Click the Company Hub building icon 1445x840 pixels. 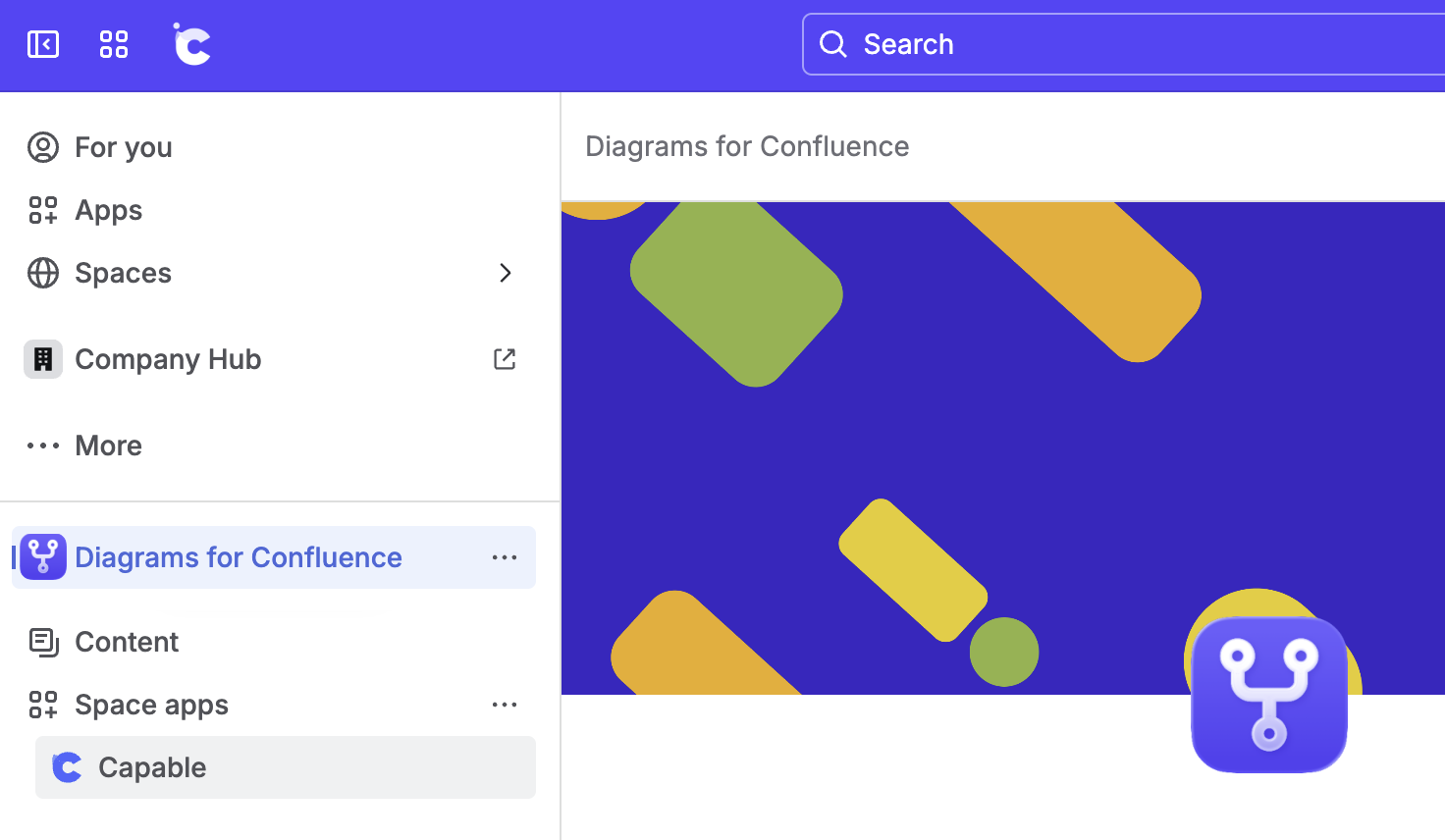[x=43, y=359]
